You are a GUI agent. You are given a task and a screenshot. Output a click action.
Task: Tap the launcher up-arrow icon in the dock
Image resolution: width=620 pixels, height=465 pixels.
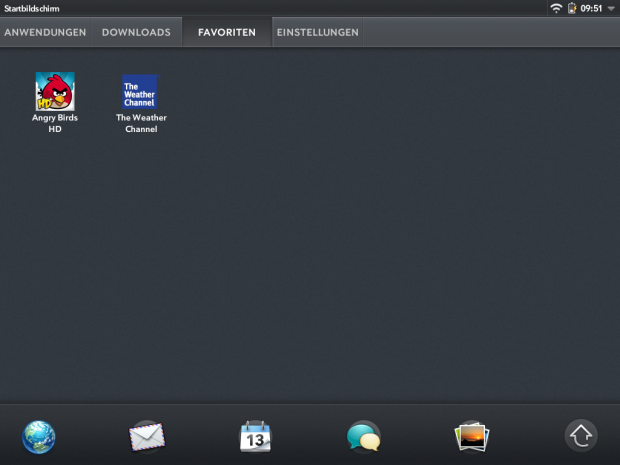pyautogui.click(x=581, y=435)
